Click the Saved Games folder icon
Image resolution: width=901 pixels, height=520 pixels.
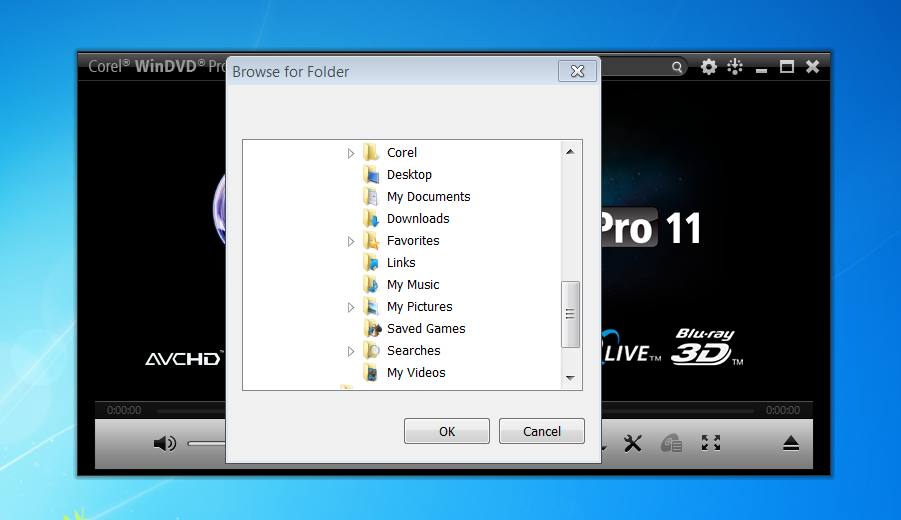tap(373, 329)
